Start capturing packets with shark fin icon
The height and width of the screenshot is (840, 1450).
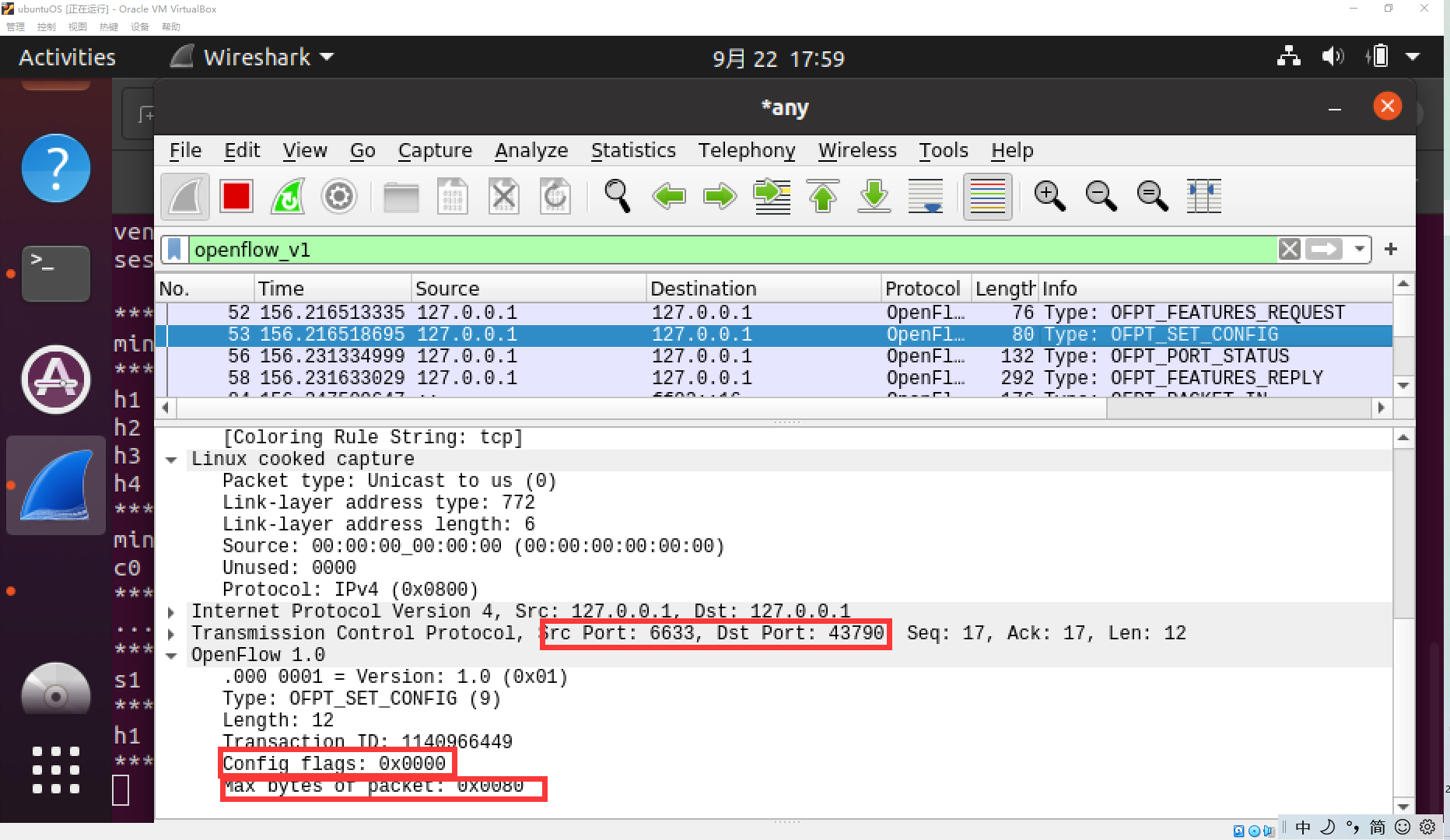185,197
